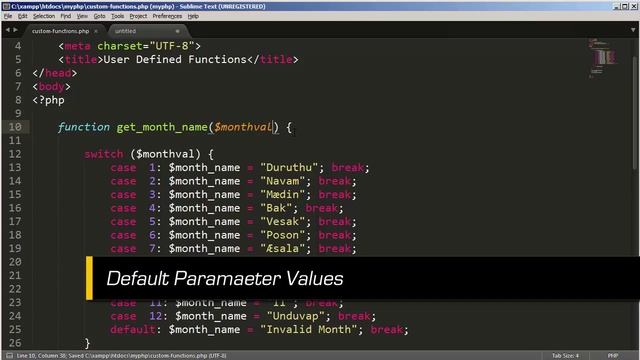Click the "Æsala" string
The width and height of the screenshot is (640, 360).
click(282, 248)
